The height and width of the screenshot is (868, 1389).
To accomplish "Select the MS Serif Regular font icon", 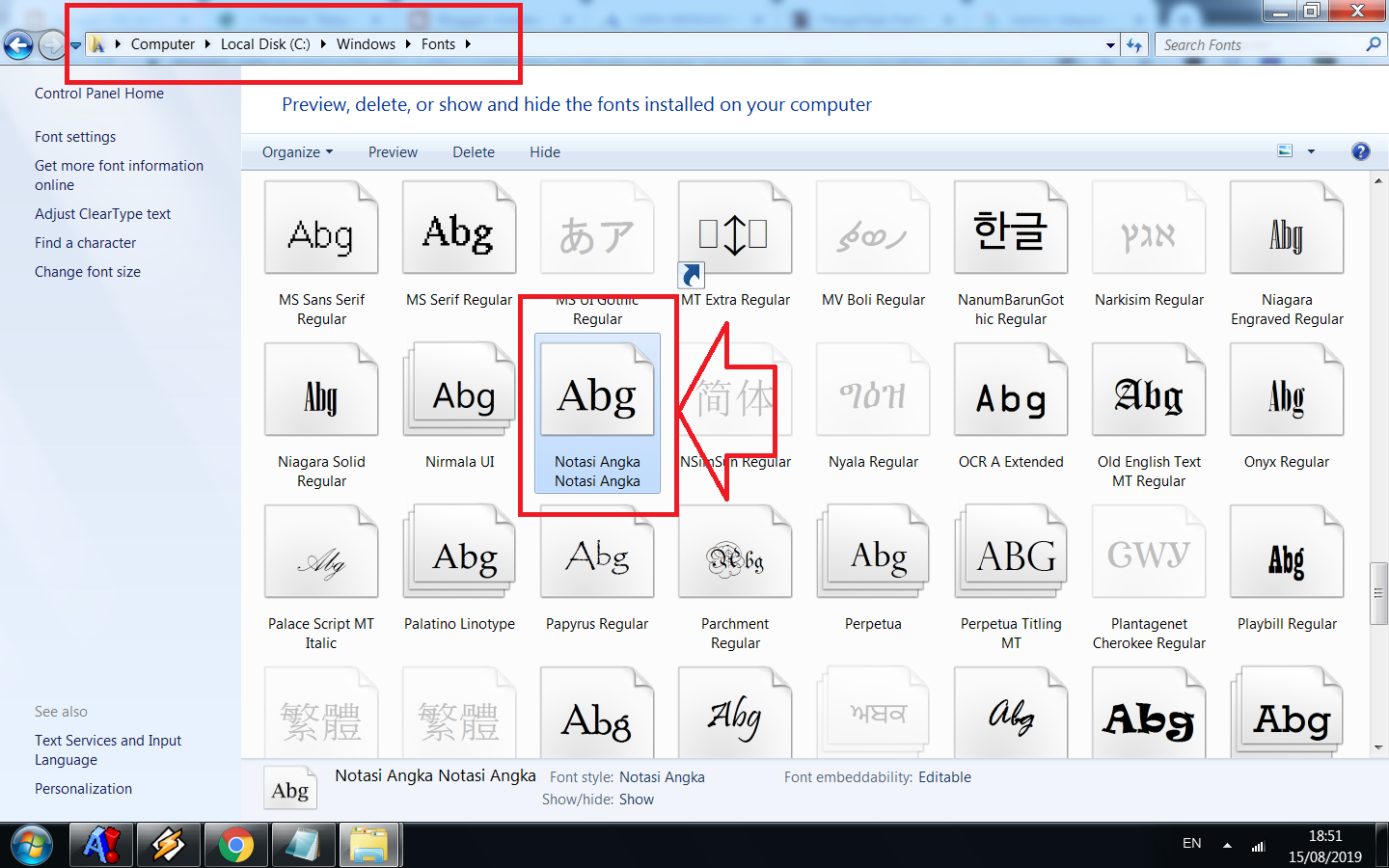I will pyautogui.click(x=459, y=229).
